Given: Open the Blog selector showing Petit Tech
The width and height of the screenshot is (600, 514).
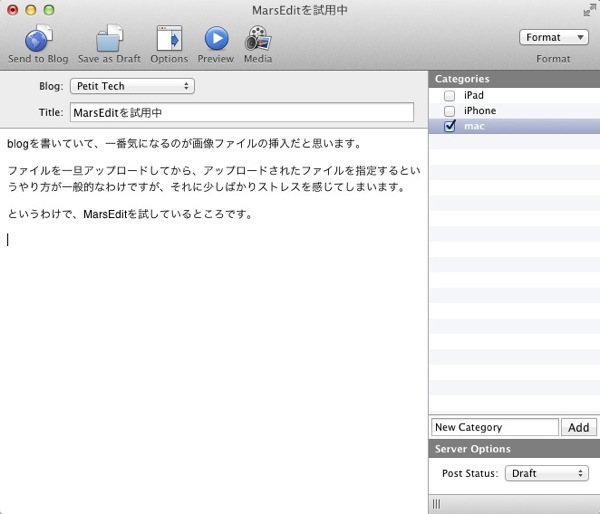Looking at the screenshot, I should (132, 86).
